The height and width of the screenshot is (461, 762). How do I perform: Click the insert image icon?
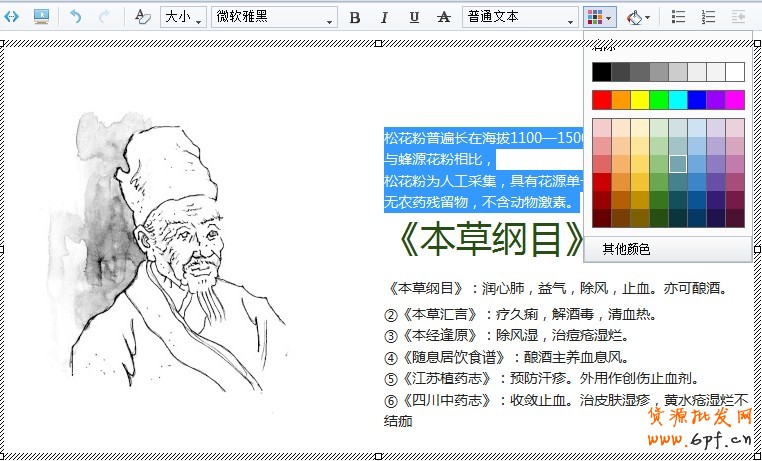click(x=41, y=17)
